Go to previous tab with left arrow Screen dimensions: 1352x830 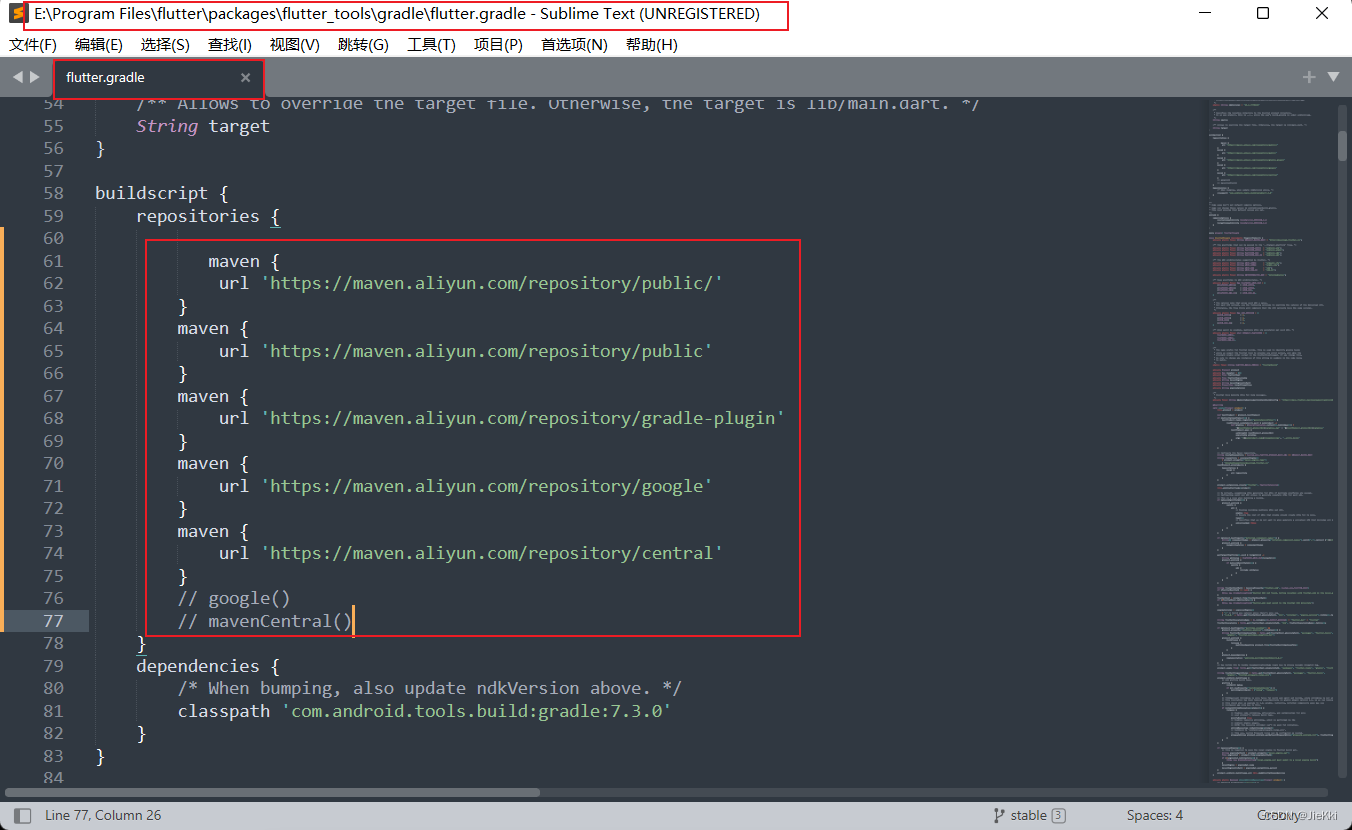[17, 77]
